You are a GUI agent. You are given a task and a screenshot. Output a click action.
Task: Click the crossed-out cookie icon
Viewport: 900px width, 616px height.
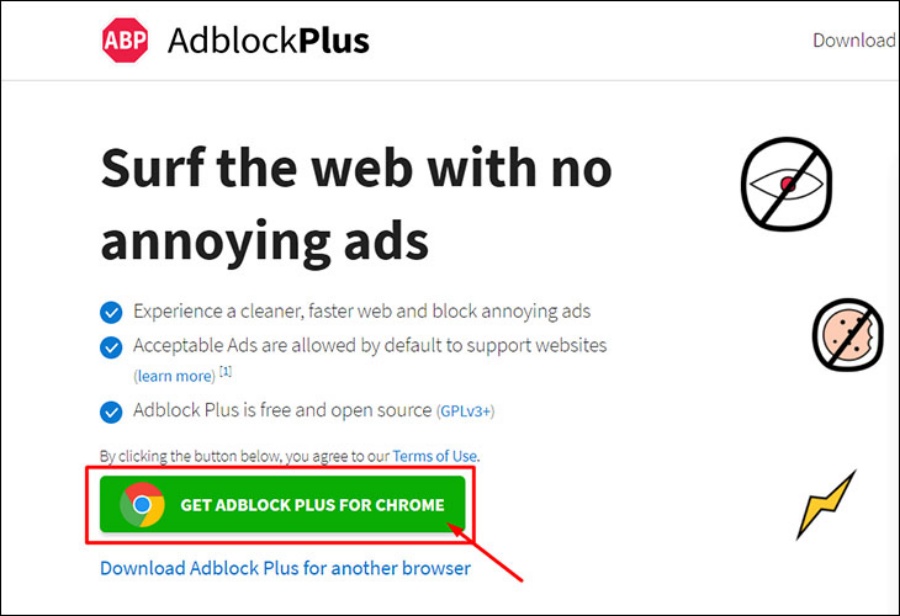point(848,334)
